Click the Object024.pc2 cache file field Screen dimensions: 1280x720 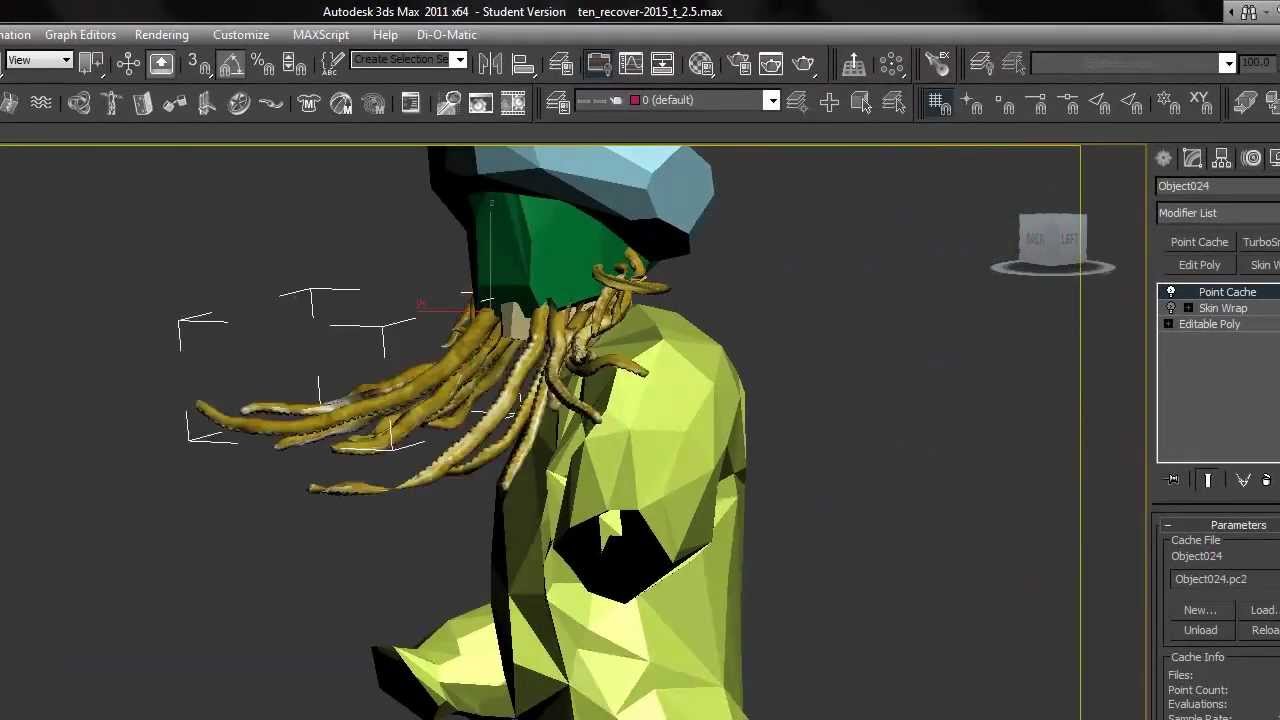point(1225,579)
